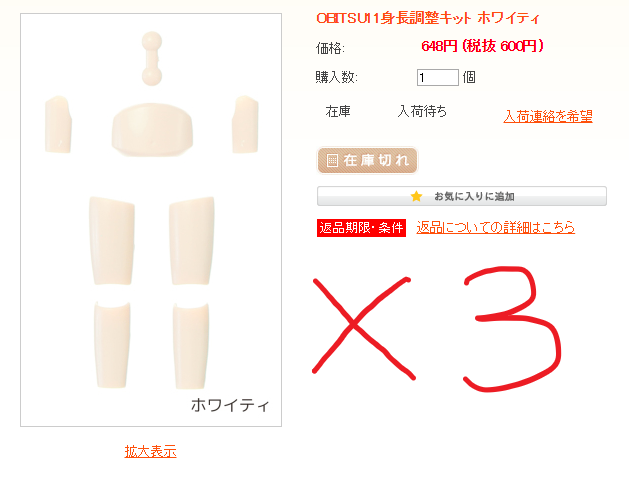Click the product title OBITSU11身長調整キット
This screenshot has width=629, height=484.
click(428, 18)
